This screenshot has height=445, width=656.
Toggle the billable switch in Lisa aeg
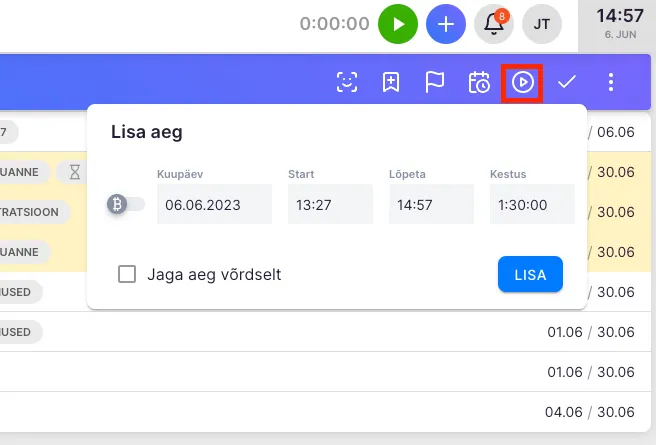pos(125,204)
